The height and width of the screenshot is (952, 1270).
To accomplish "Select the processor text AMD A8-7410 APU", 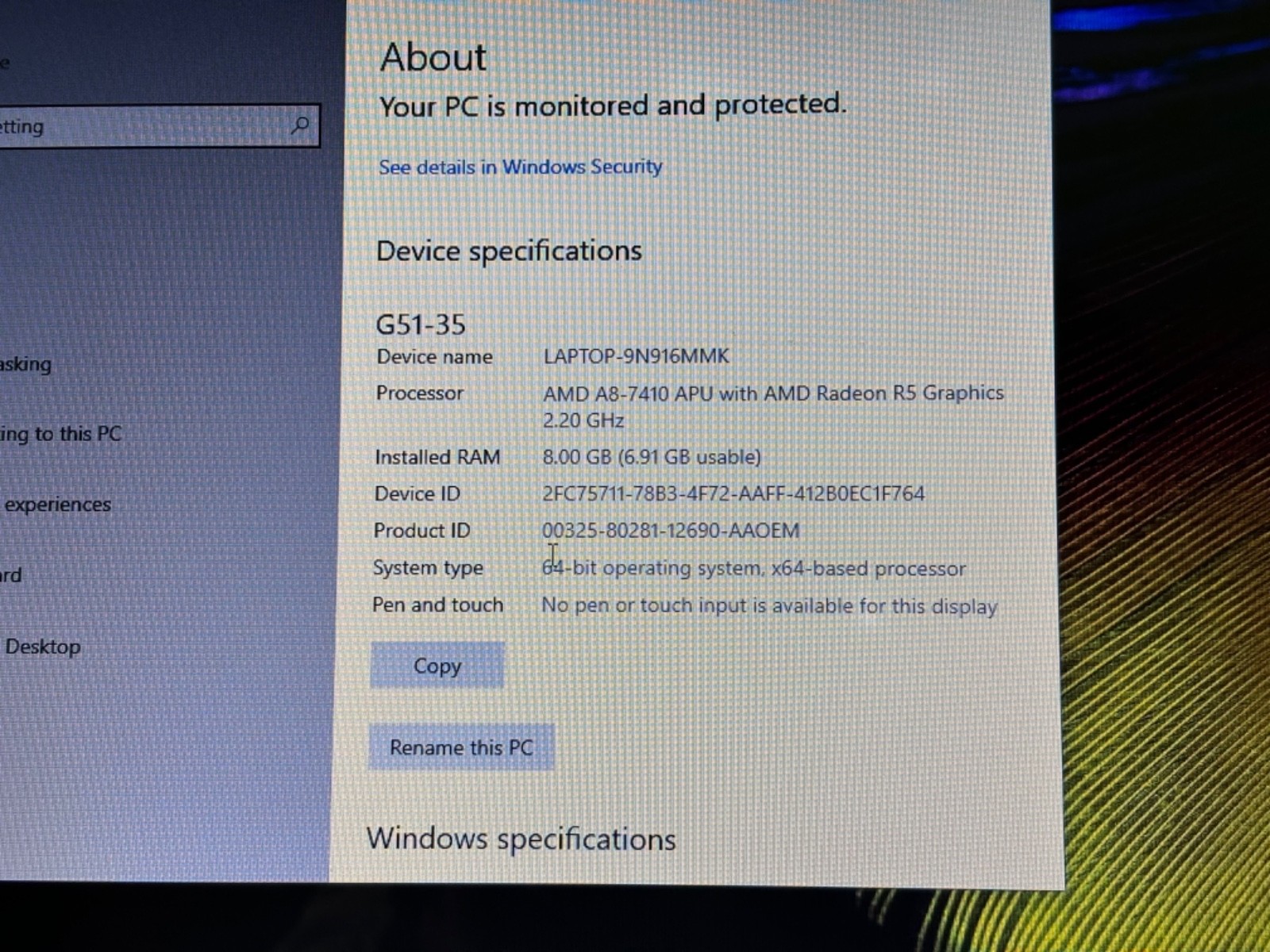I will pos(628,393).
